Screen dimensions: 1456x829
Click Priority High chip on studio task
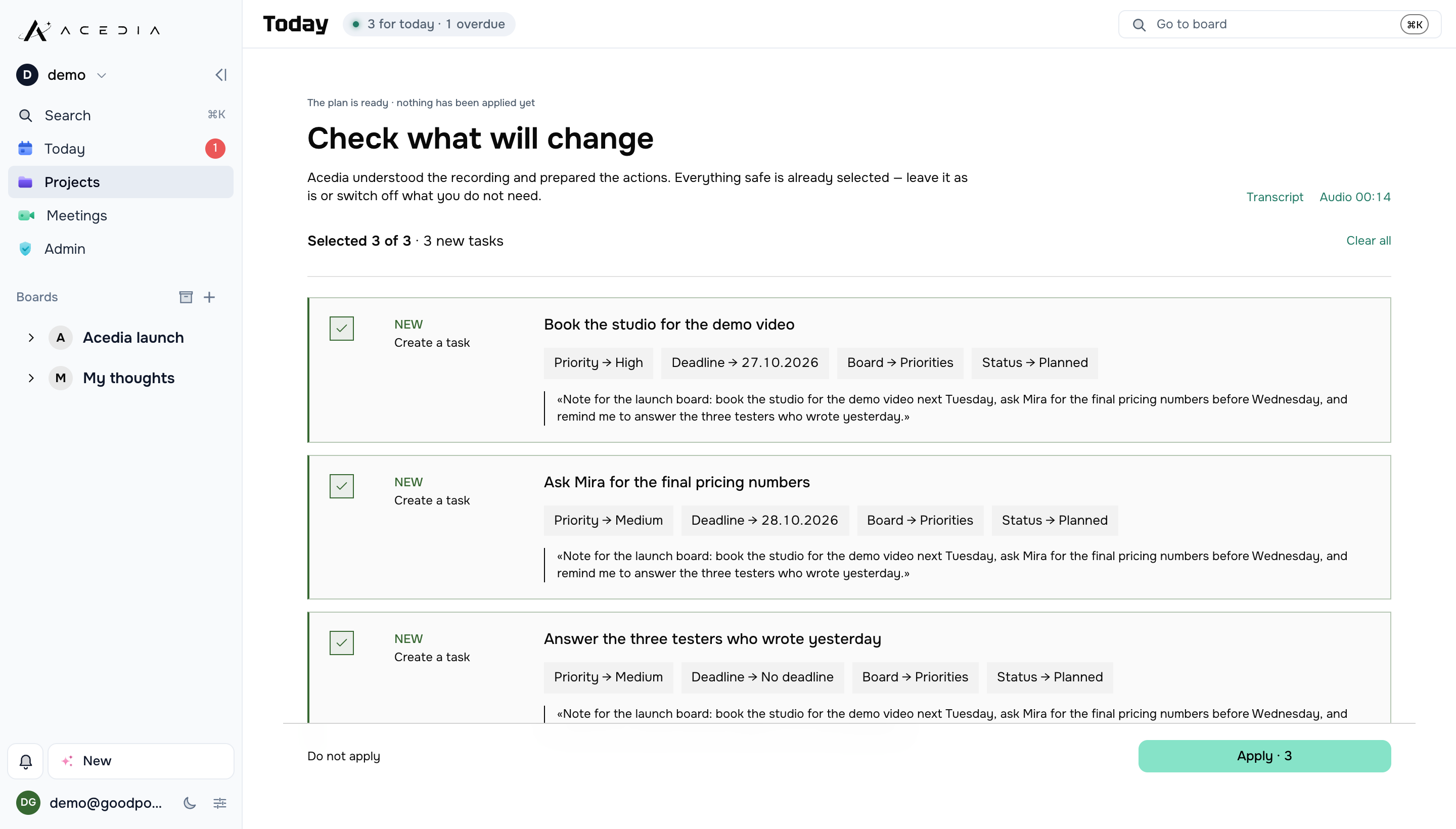(599, 363)
